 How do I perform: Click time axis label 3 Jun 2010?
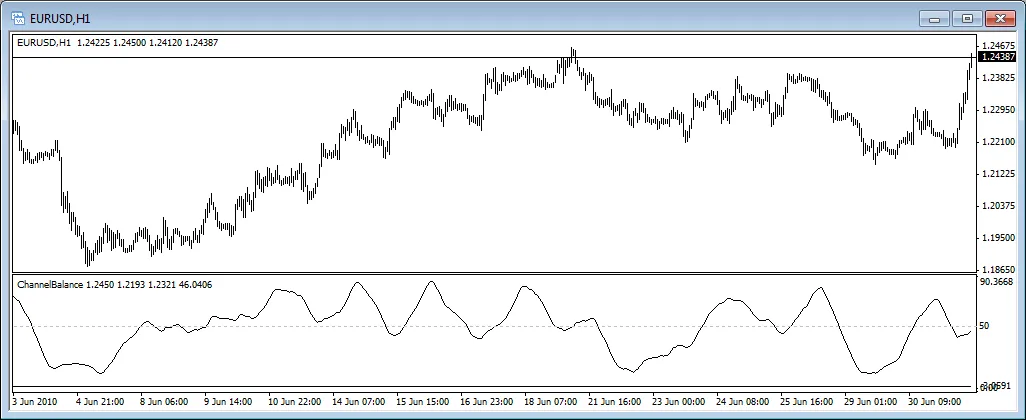35,401
